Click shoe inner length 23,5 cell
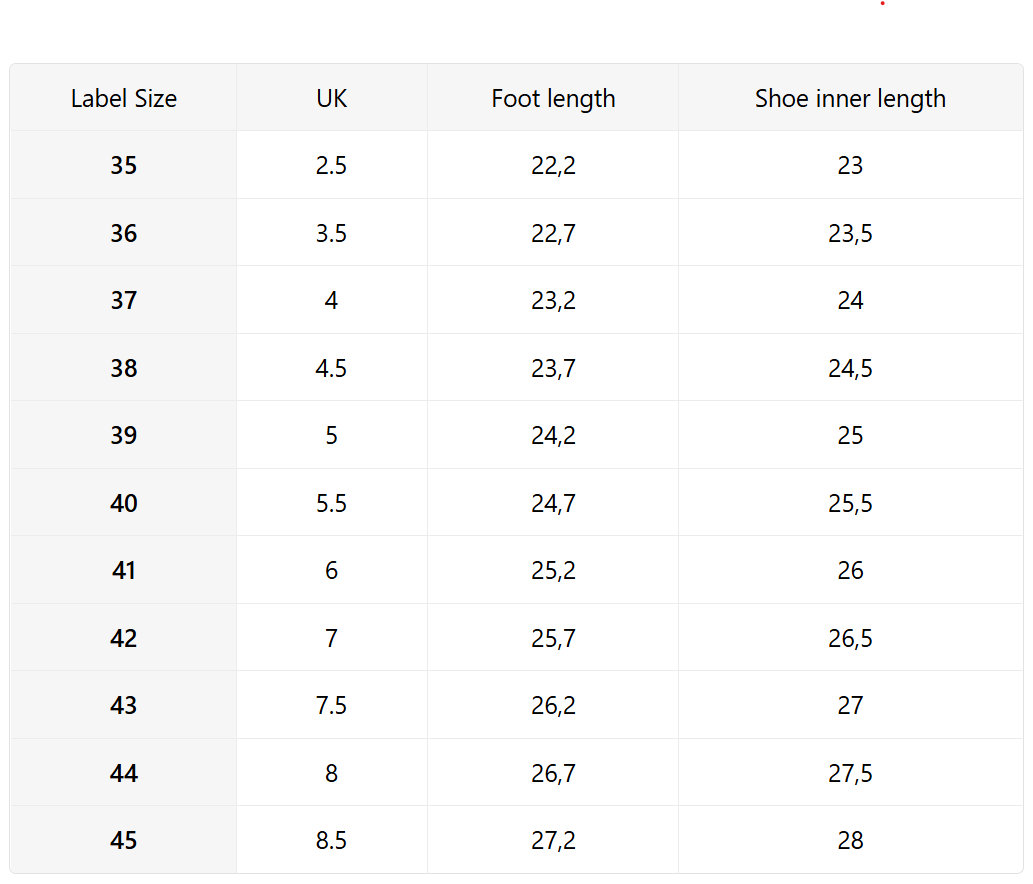This screenshot has width=1033, height=884. 850,234
